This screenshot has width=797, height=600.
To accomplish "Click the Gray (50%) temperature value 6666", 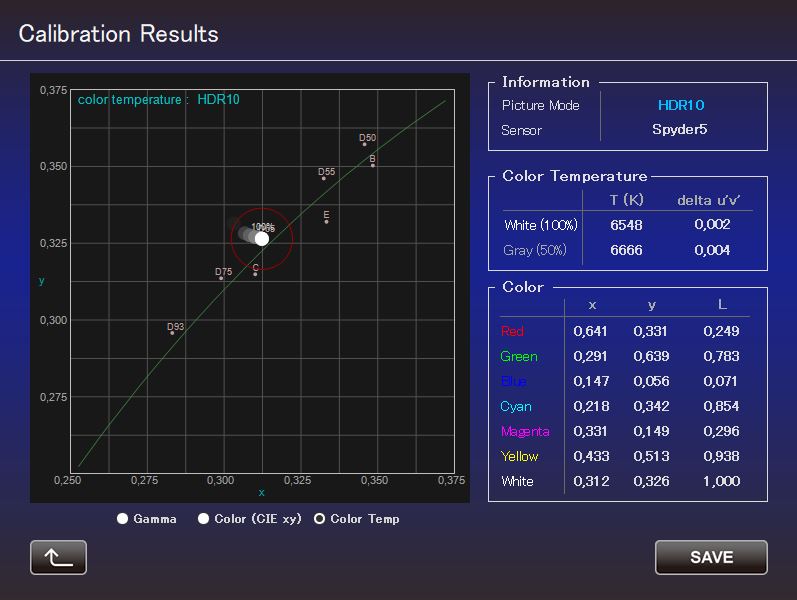I will tap(626, 250).
